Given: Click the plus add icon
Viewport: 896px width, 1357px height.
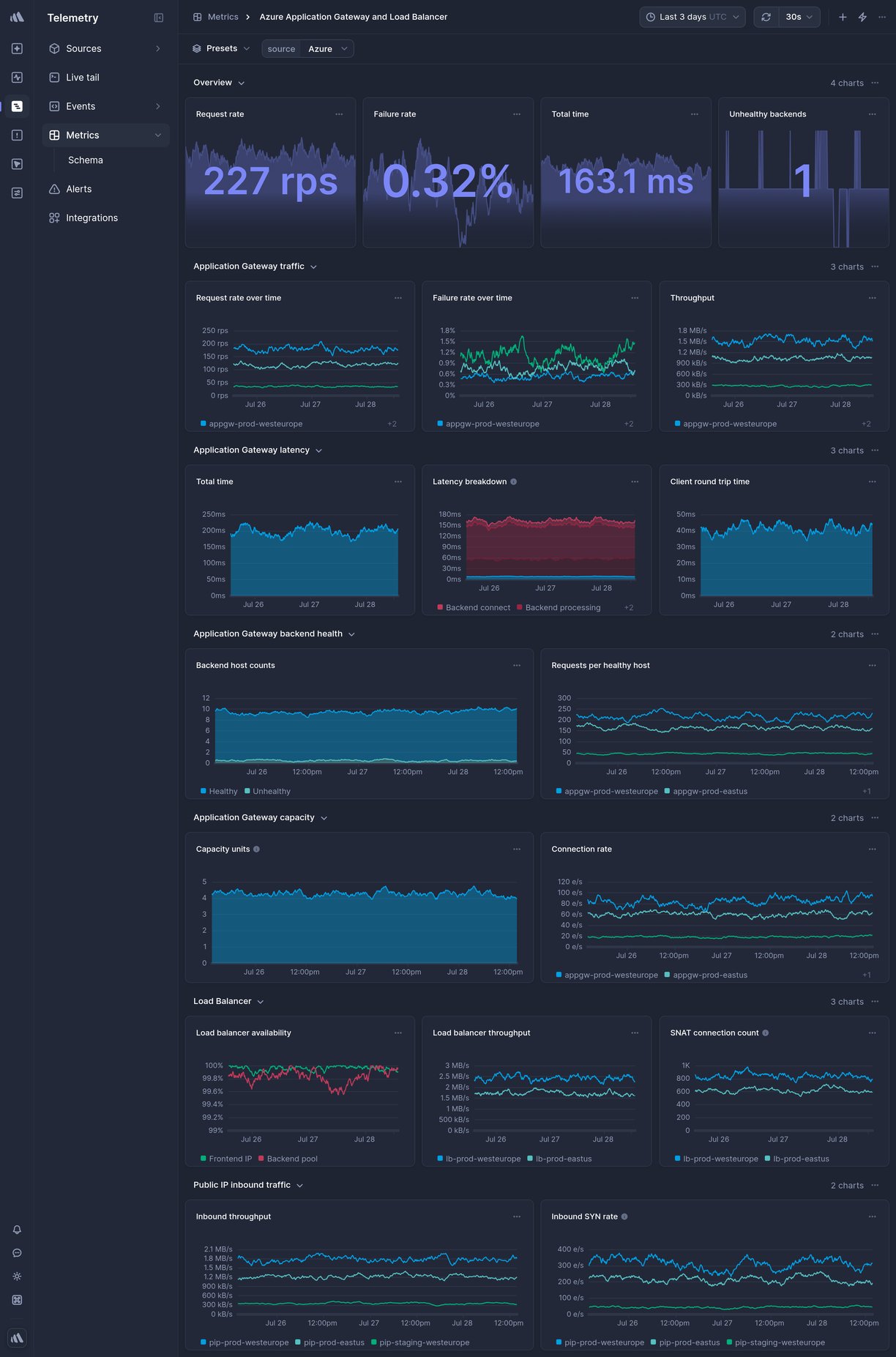Looking at the screenshot, I should tap(843, 17).
